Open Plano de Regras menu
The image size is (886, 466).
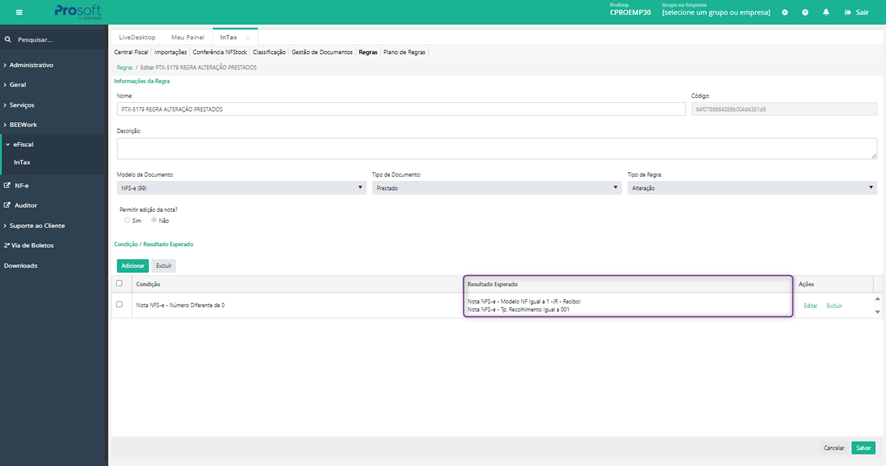tap(405, 52)
